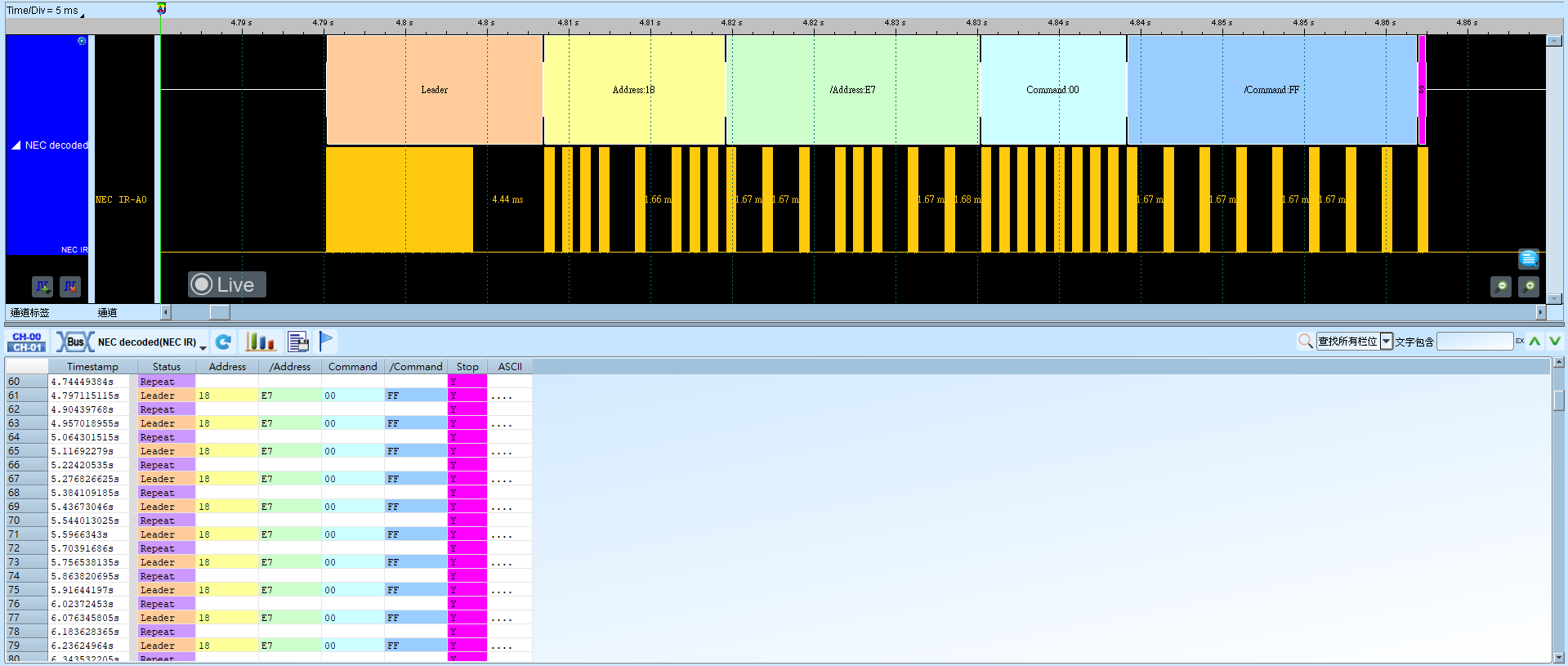
Task: Click the CH-00 CH-01 channel view icon
Action: tap(27, 342)
